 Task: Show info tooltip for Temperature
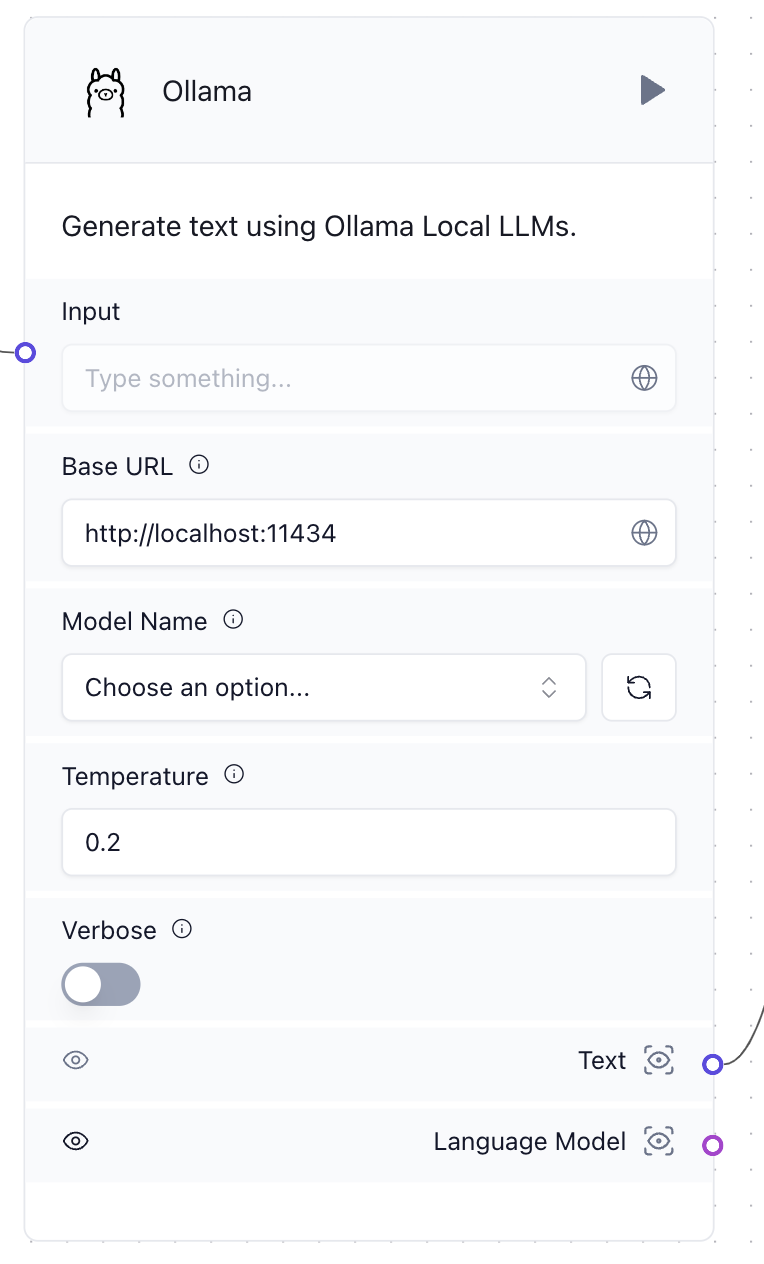point(234,775)
